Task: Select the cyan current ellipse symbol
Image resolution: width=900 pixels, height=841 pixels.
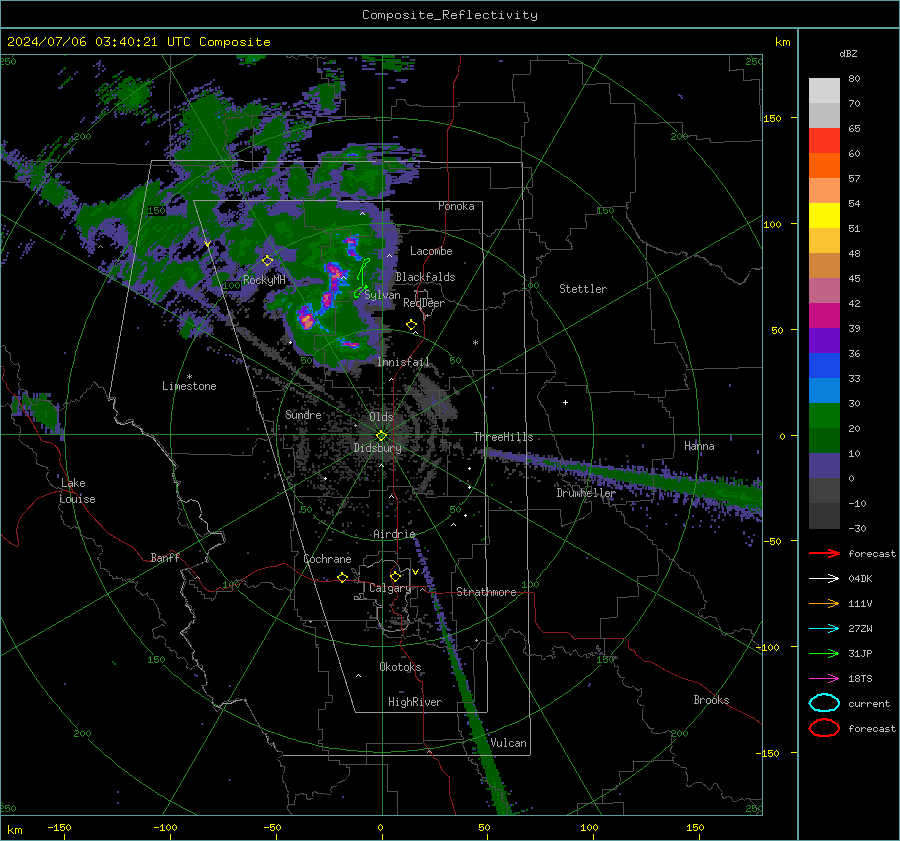Action: click(x=824, y=703)
